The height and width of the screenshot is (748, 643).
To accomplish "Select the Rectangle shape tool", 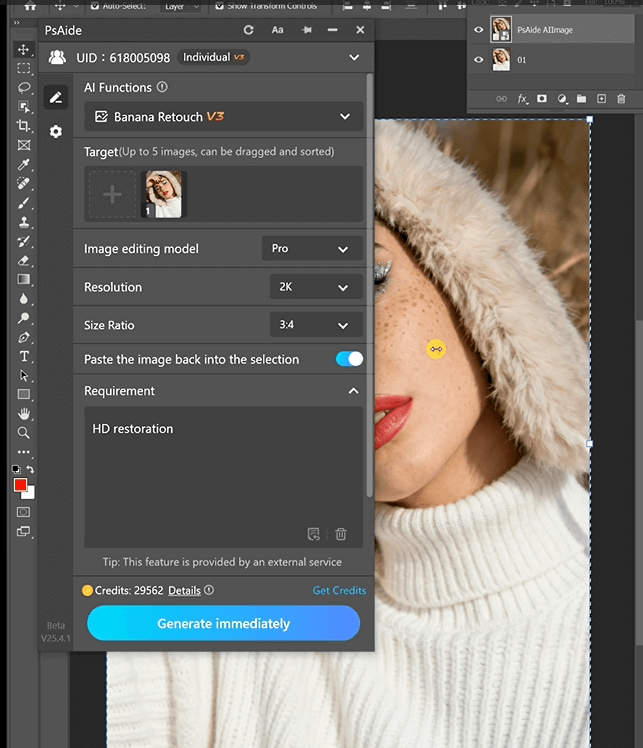I will coord(23,395).
